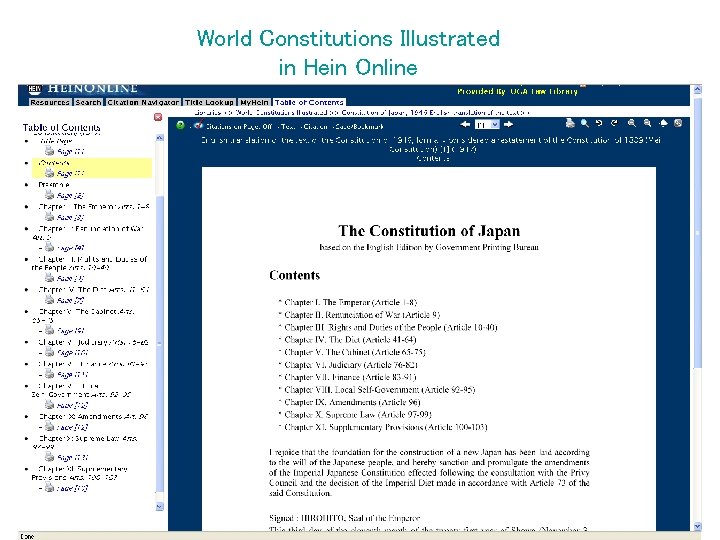Print the Chapter IV Diet section
This screenshot has width=720, height=540.
point(49,299)
